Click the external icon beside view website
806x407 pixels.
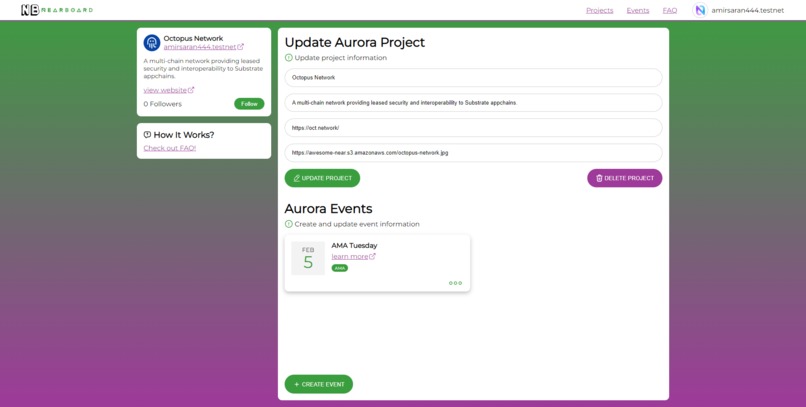pos(191,90)
